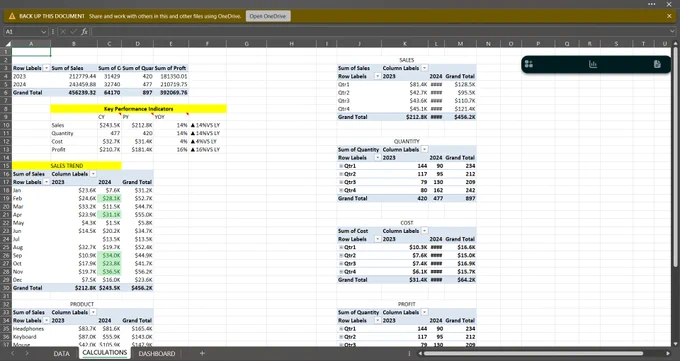The image size is (680, 361).
Task: Select the Sales CY value $243.5K
Action: 109,125
